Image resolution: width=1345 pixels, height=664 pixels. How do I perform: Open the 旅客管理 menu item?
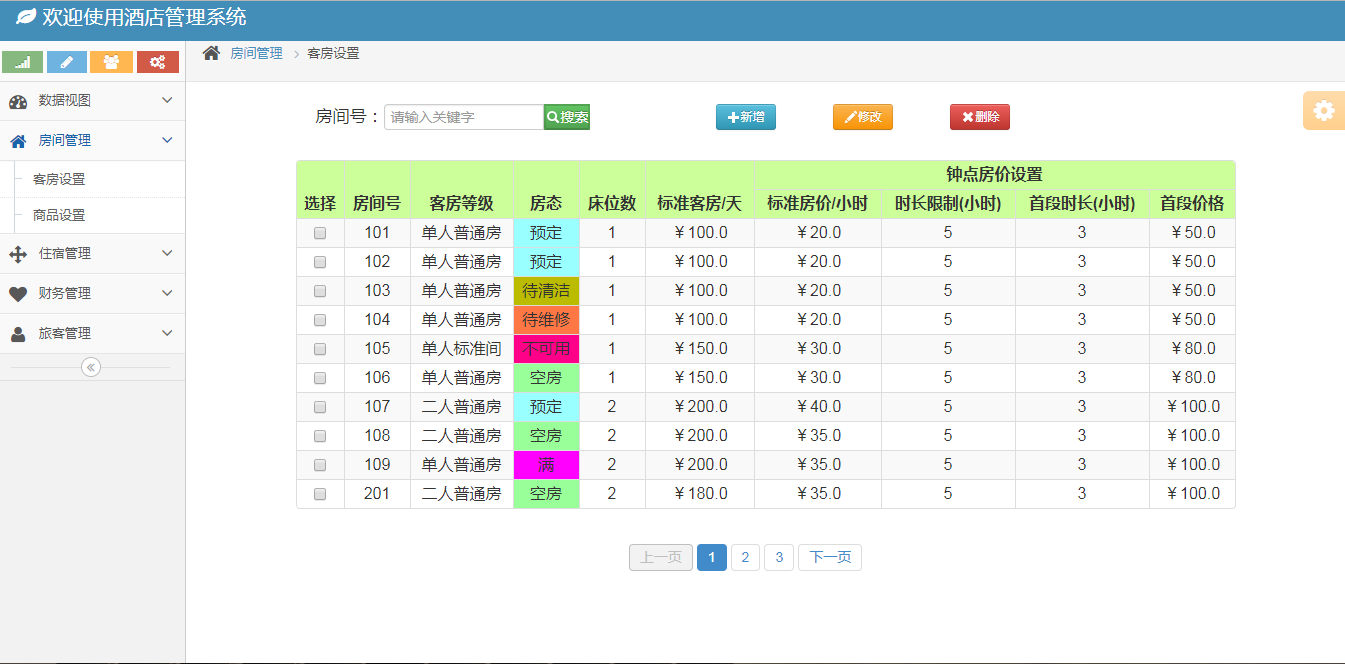point(92,334)
